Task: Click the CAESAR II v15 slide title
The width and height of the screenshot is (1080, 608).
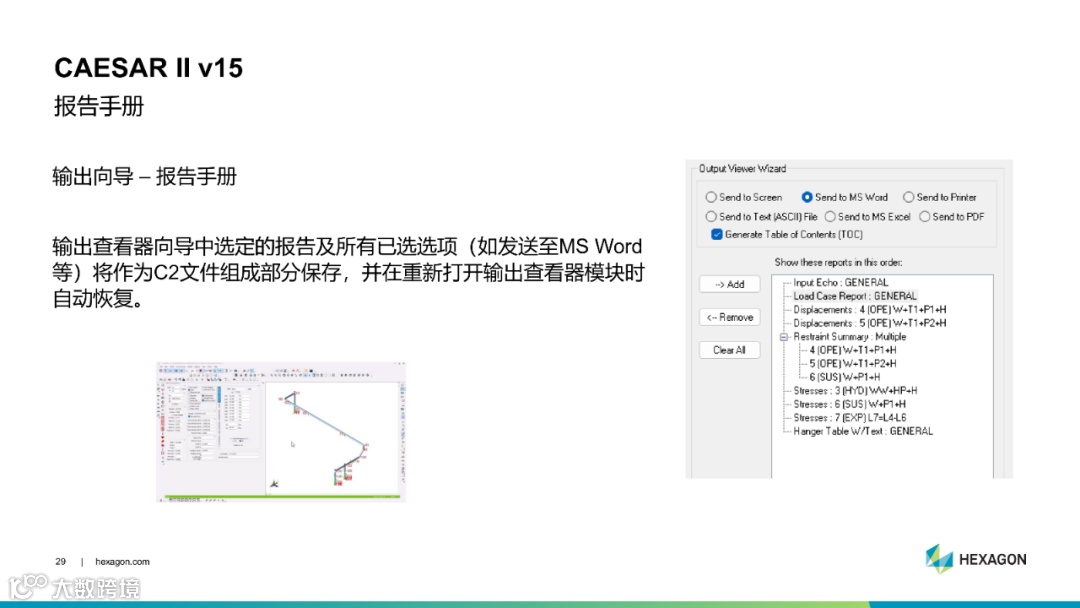Action: [x=149, y=68]
